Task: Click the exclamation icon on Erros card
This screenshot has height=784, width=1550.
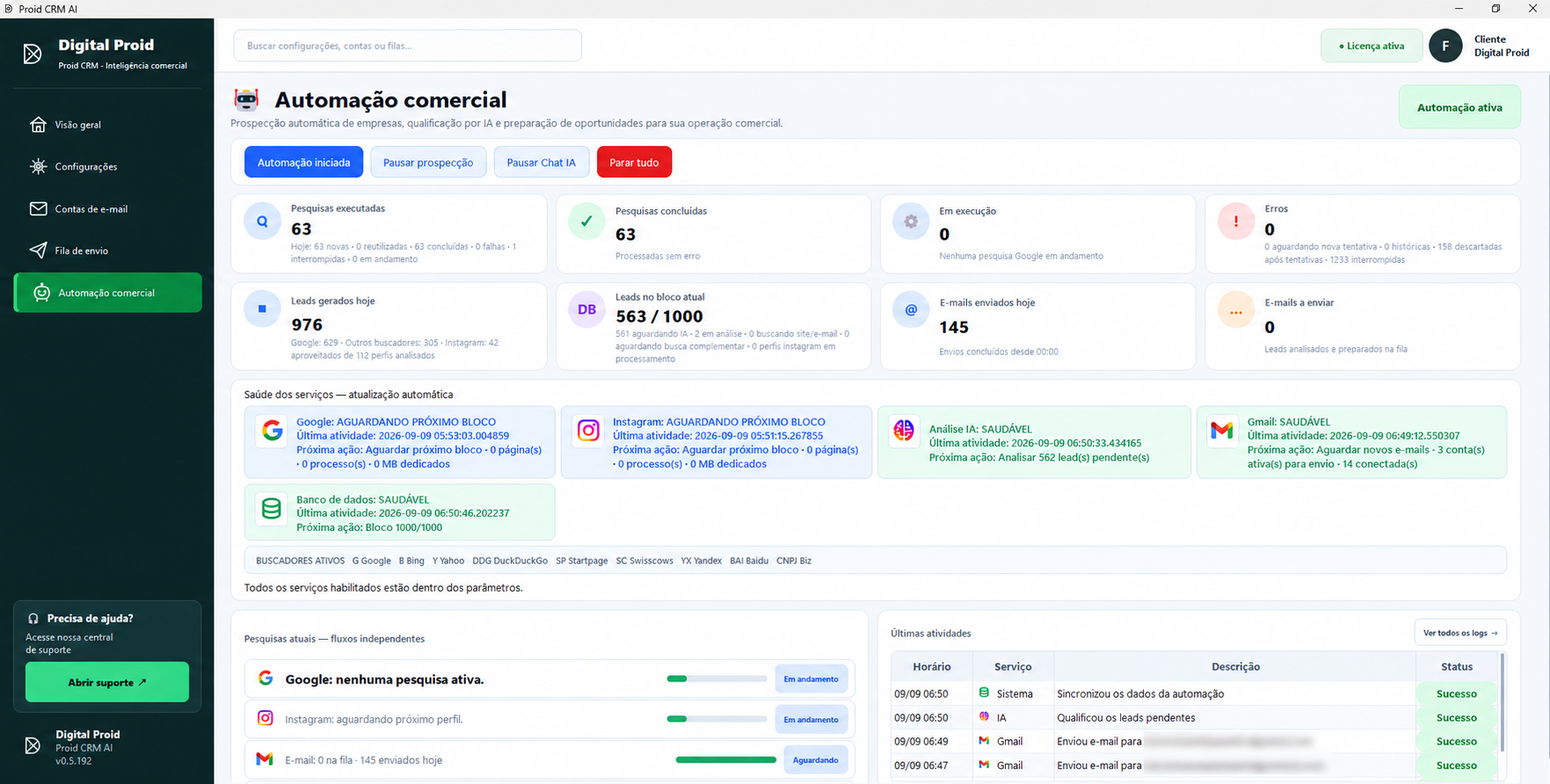Action: pos(1236,221)
